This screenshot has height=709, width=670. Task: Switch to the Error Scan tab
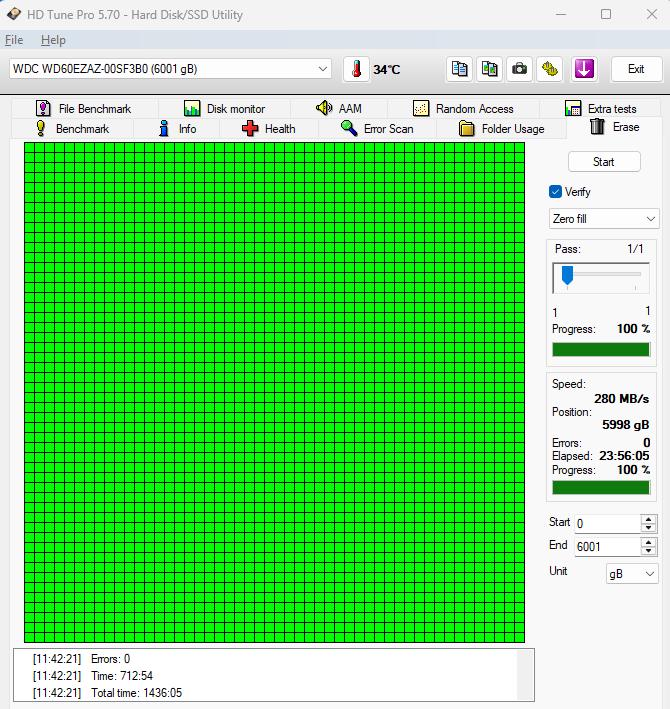[377, 128]
